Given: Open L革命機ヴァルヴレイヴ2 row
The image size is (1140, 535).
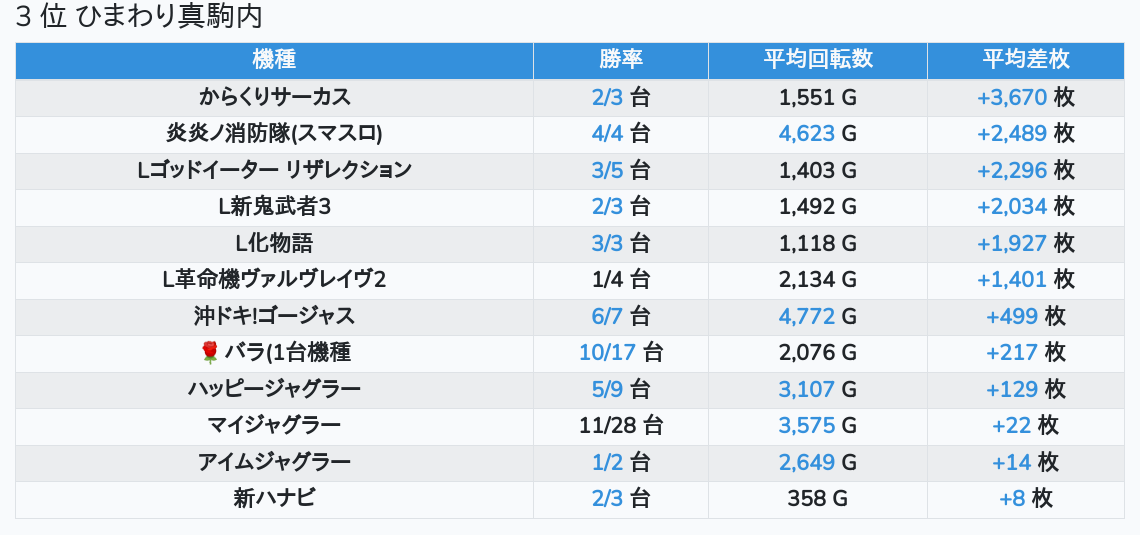Looking at the screenshot, I should pos(274,279).
